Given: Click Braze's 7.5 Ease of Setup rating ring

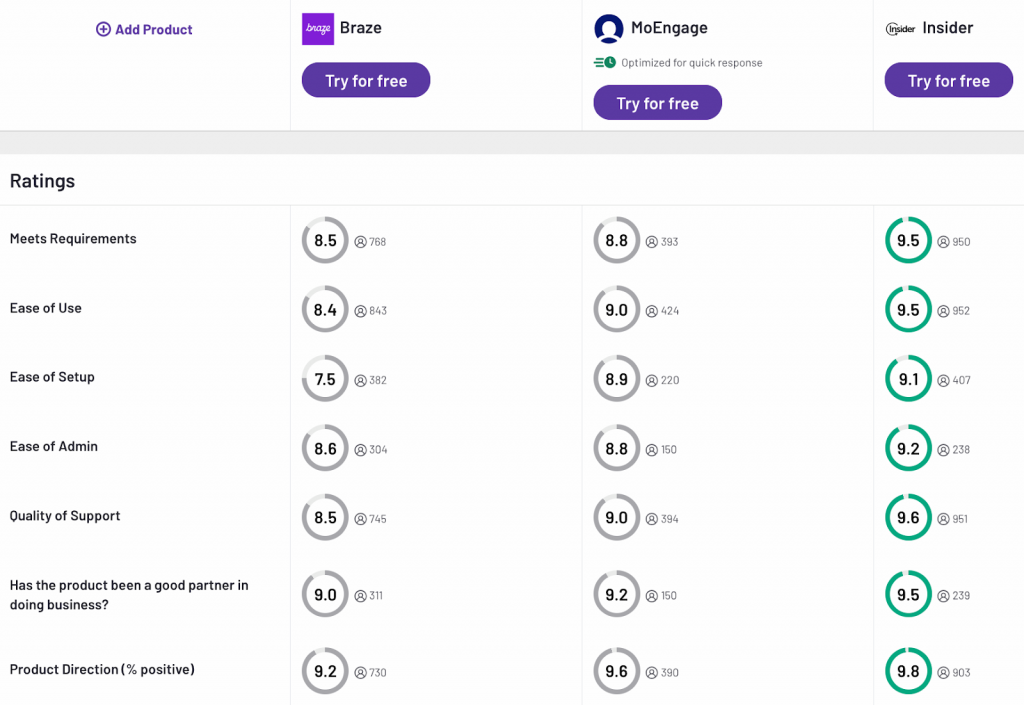Looking at the screenshot, I should click(325, 379).
